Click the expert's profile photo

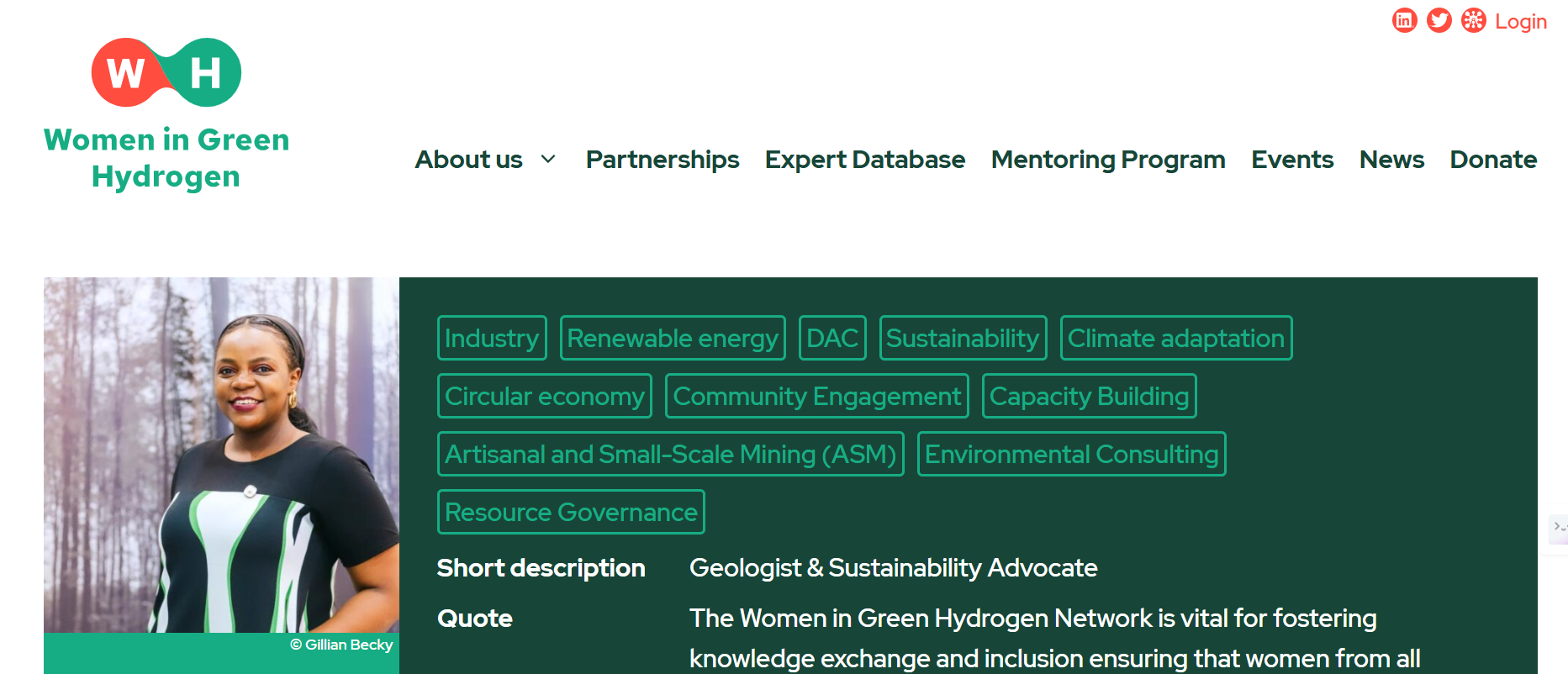pos(221,455)
